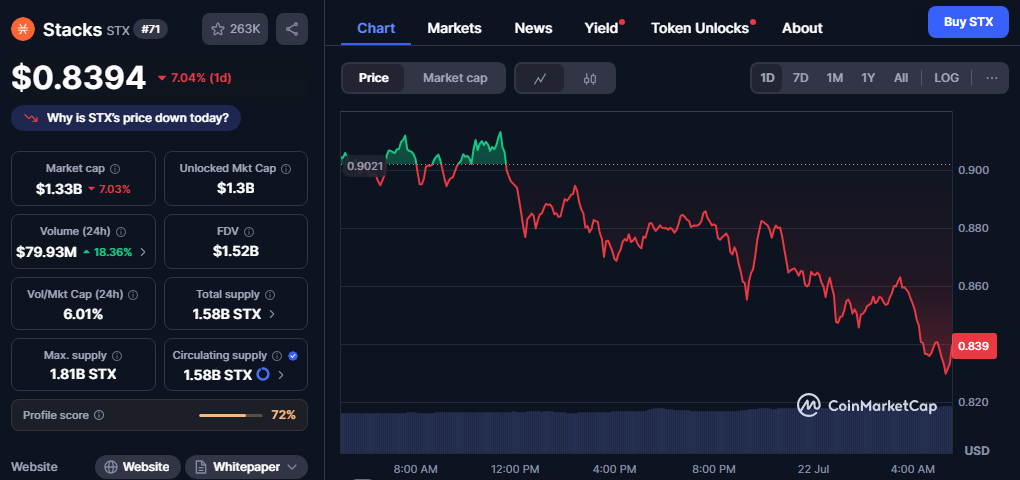The height and width of the screenshot is (480, 1020).
Task: Expand the Total supply chevron
Action: [271, 314]
